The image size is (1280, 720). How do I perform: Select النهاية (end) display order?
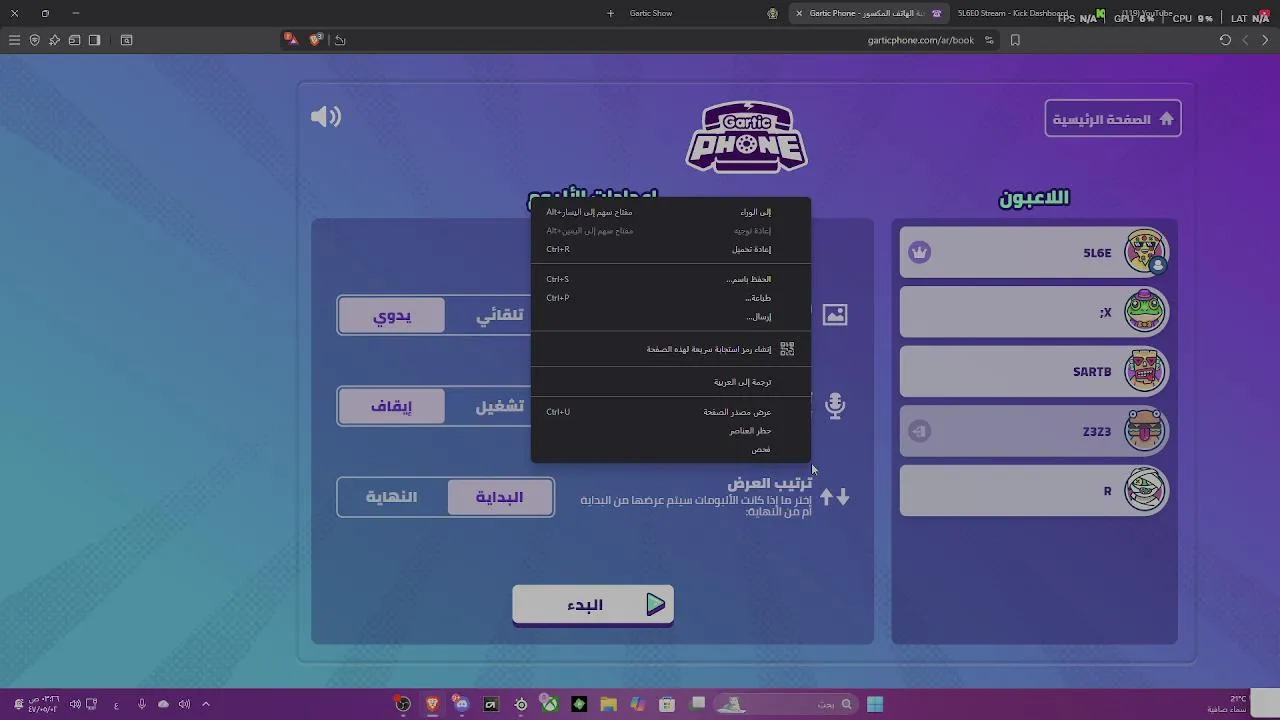(x=392, y=497)
